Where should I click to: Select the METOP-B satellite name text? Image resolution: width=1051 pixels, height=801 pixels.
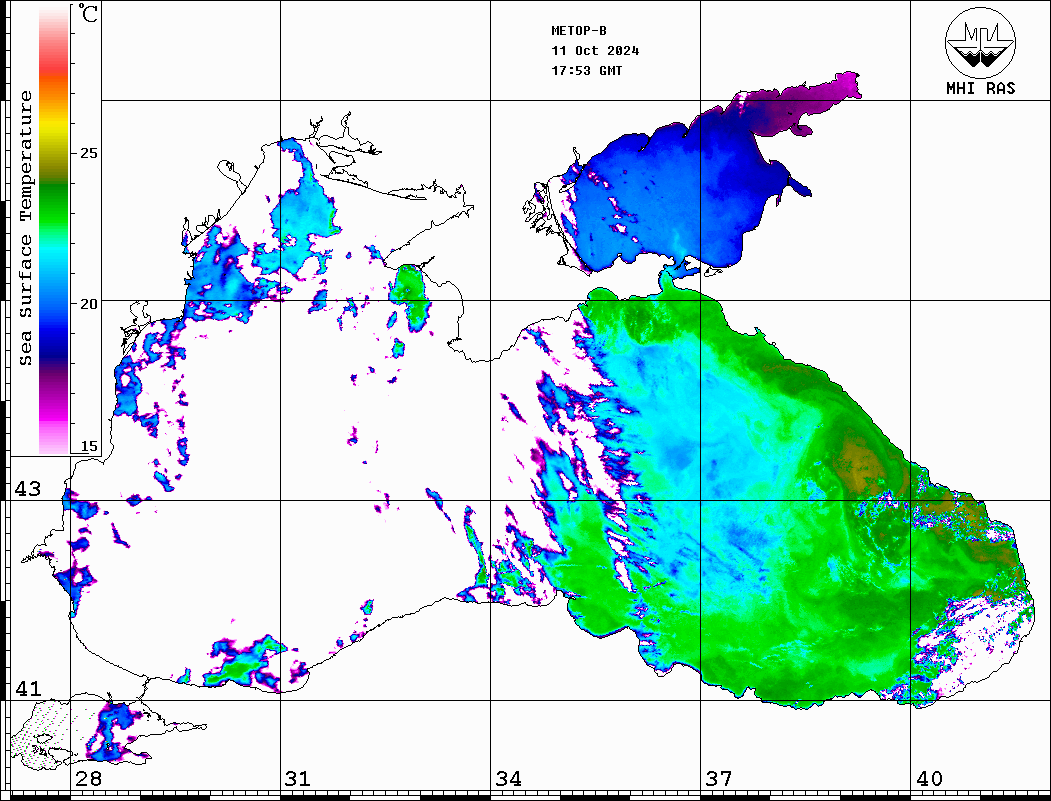579,31
